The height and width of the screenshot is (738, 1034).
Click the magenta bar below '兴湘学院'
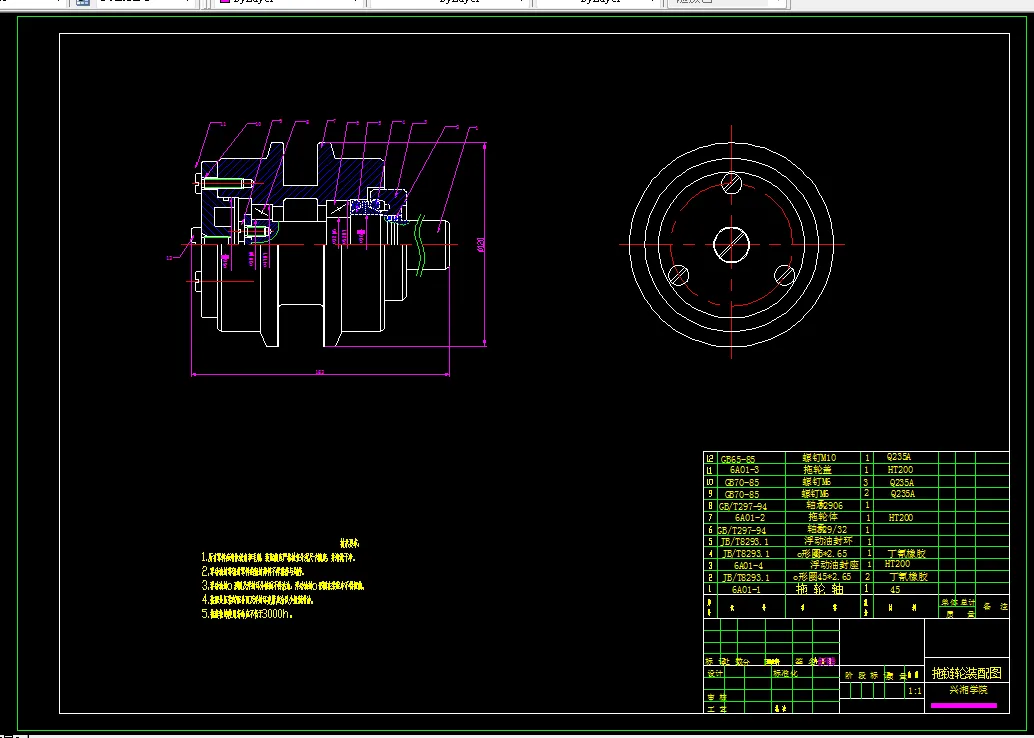(963, 706)
